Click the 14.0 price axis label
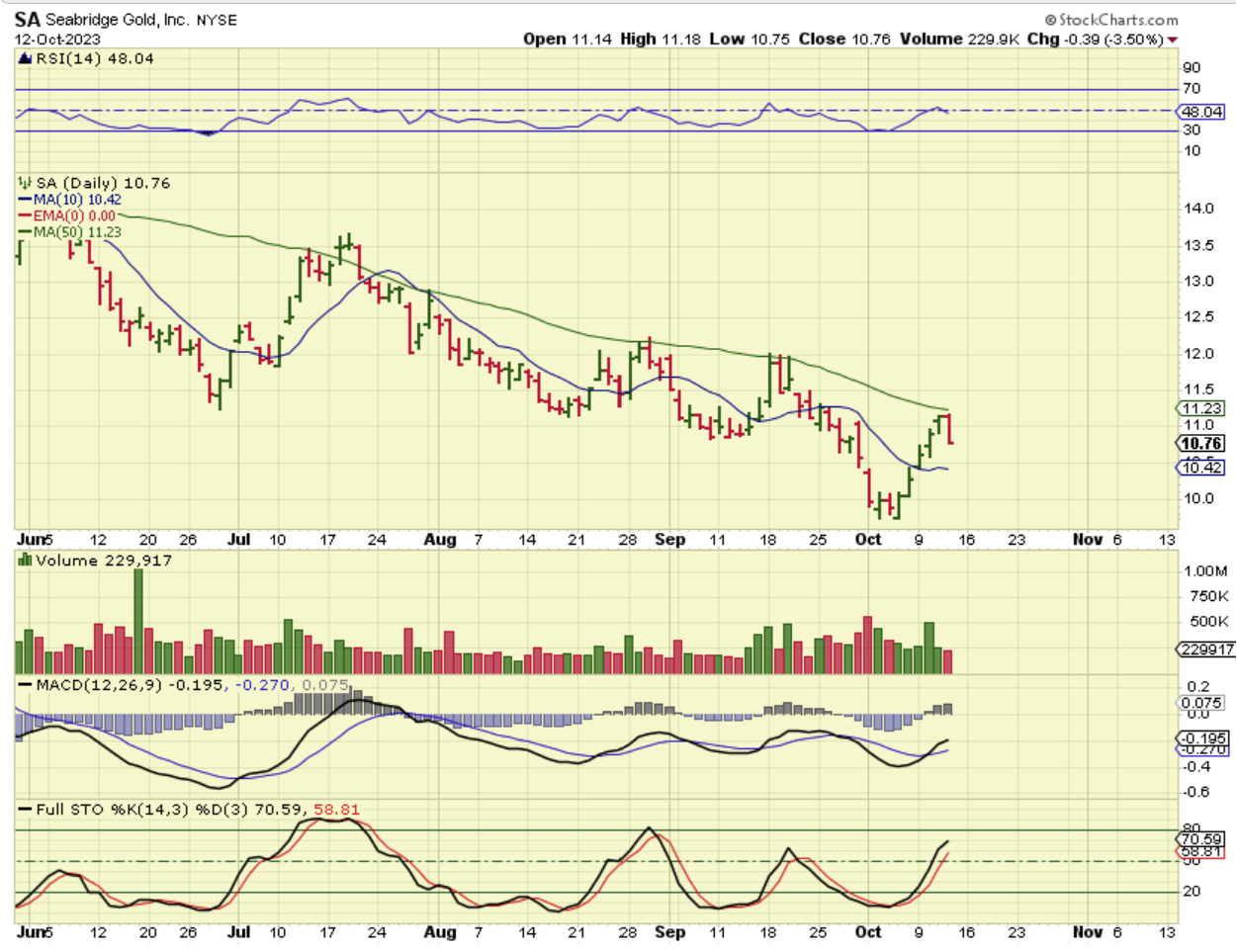This screenshot has height=952, width=1237. point(1199,209)
